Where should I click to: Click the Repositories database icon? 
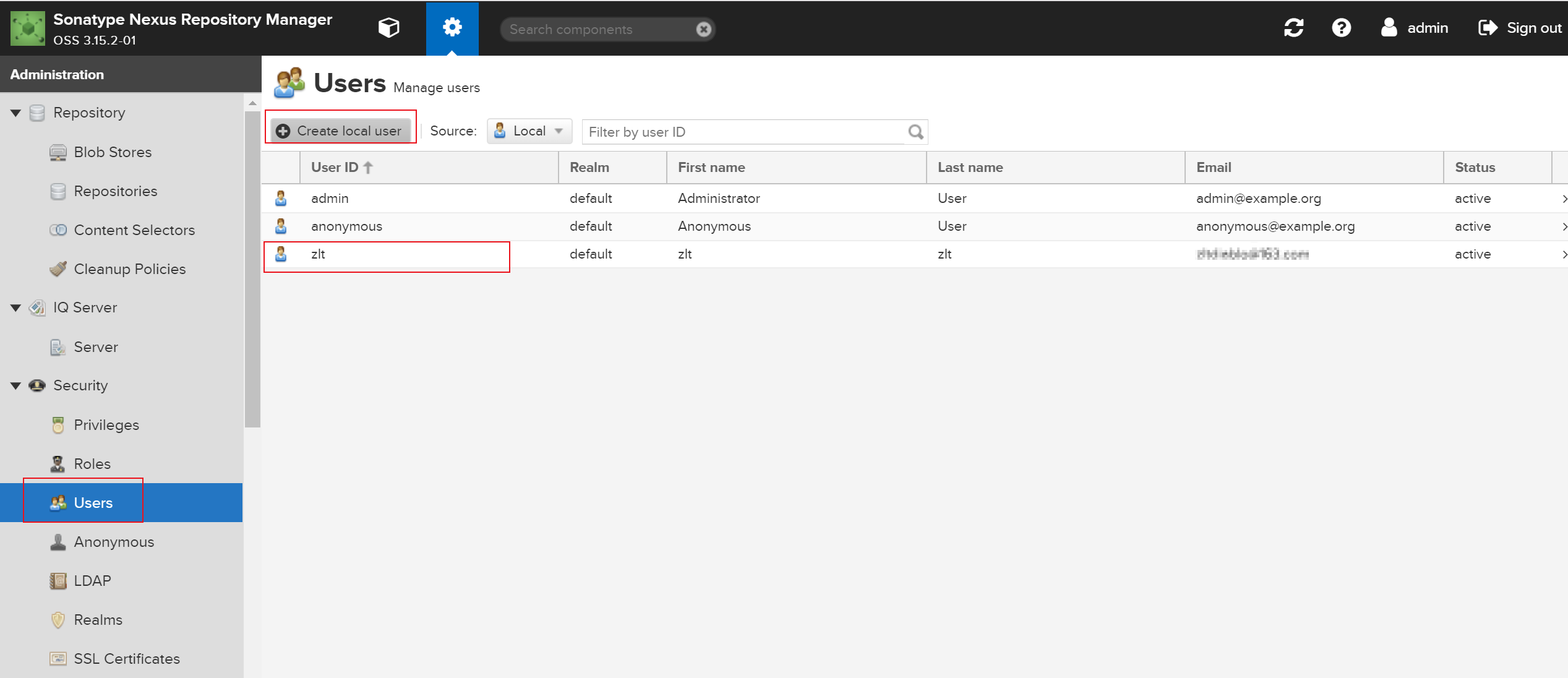(58, 191)
